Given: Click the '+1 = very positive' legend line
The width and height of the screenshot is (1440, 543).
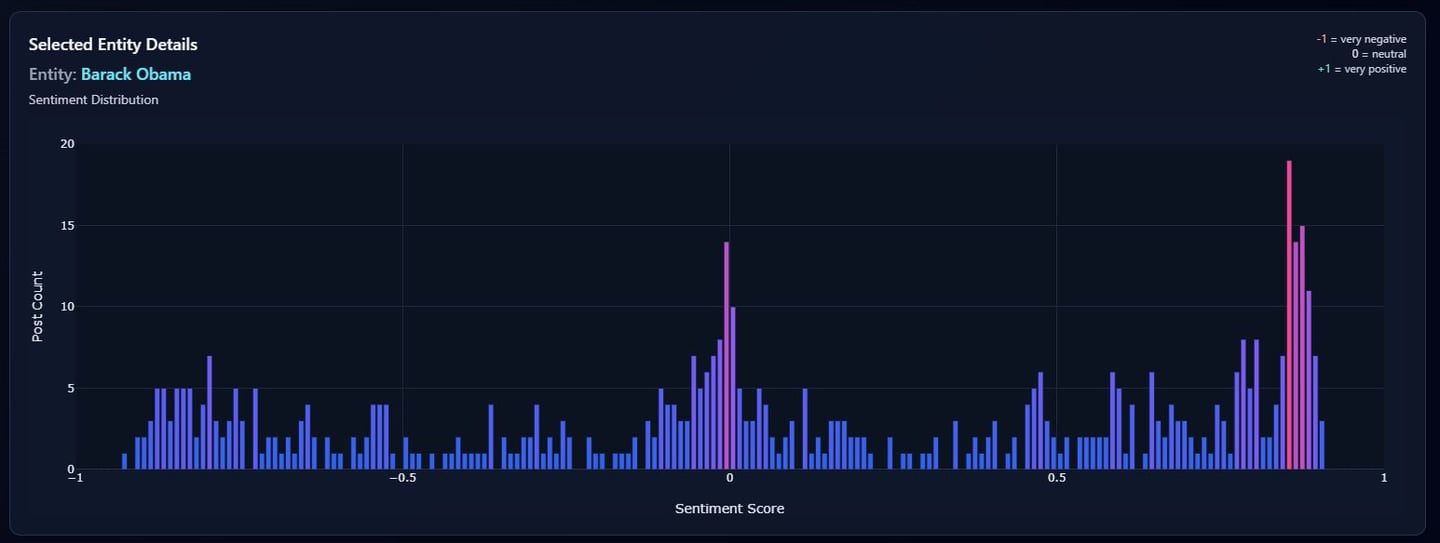Looking at the screenshot, I should (x=1362, y=69).
